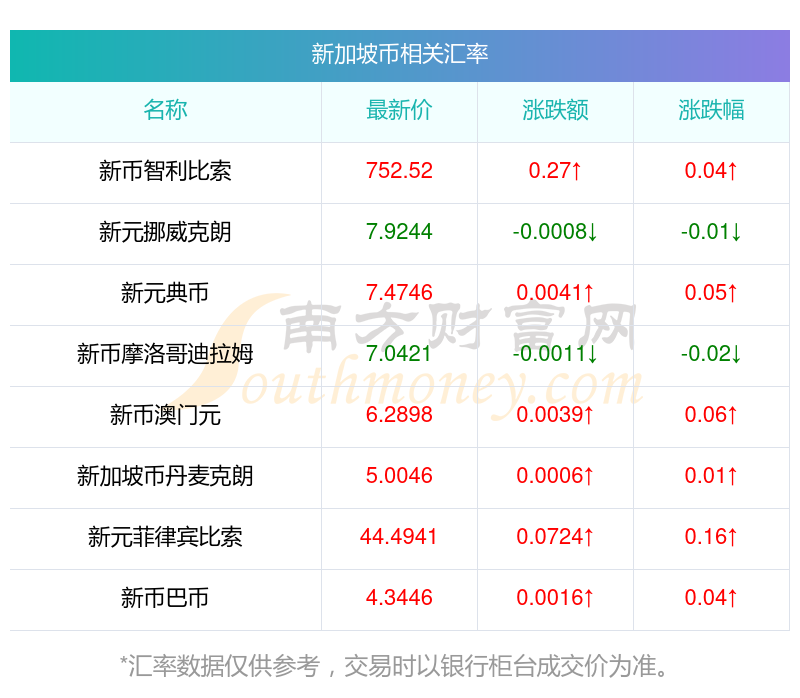
Task: Click the latest price 7.0421
Action: 399,354
